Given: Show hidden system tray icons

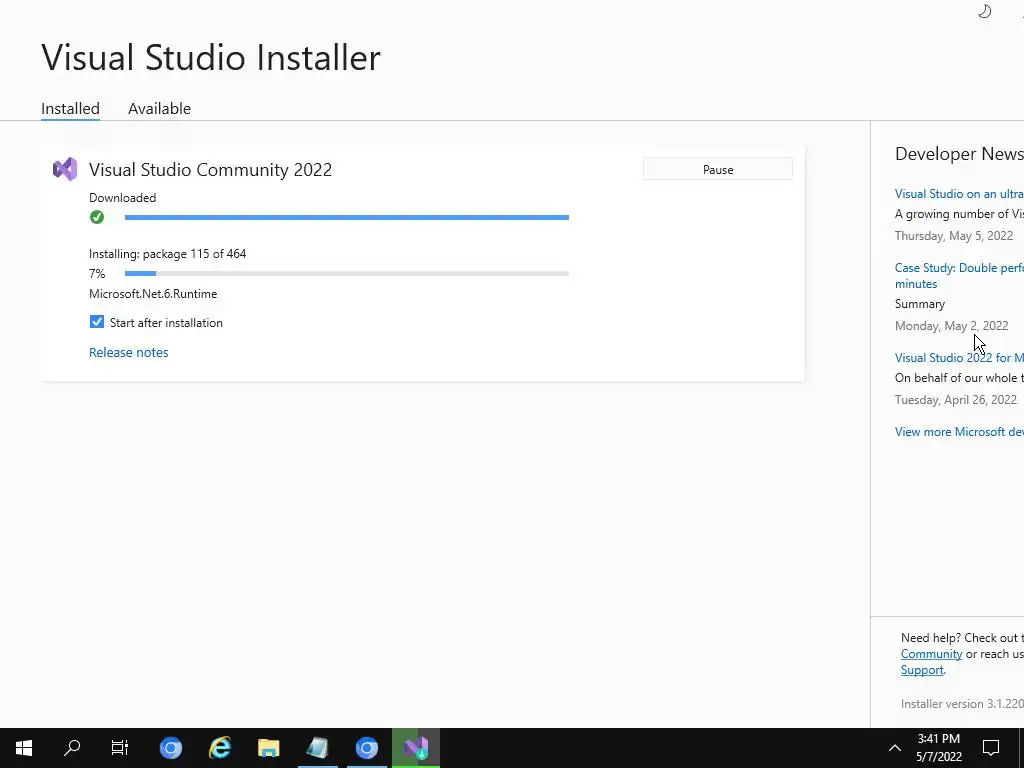Looking at the screenshot, I should (895, 748).
